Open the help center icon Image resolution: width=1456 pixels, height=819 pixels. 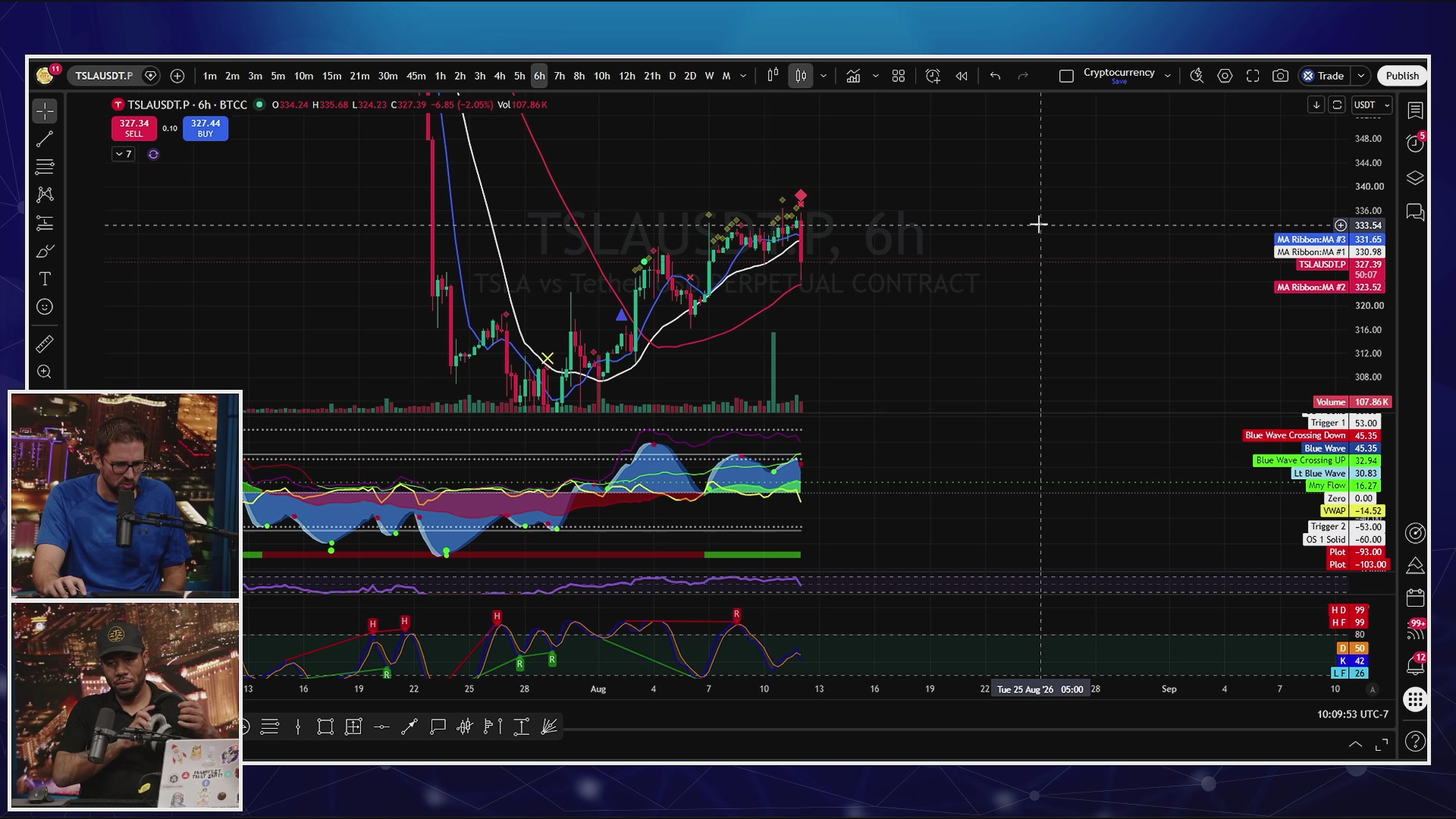(1415, 742)
